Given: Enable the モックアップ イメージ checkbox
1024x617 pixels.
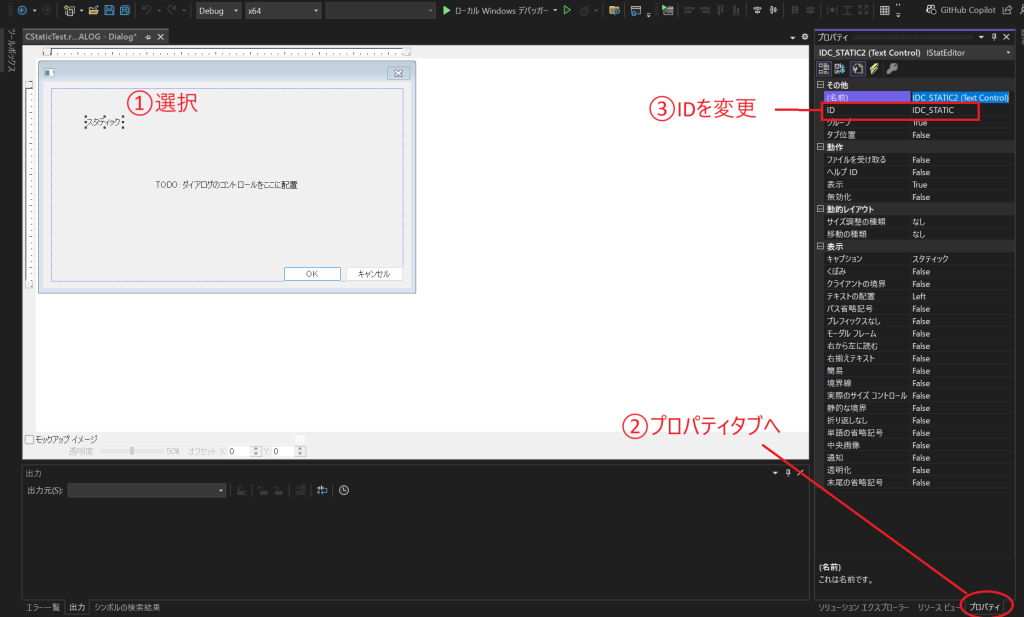Looking at the screenshot, I should [29, 439].
